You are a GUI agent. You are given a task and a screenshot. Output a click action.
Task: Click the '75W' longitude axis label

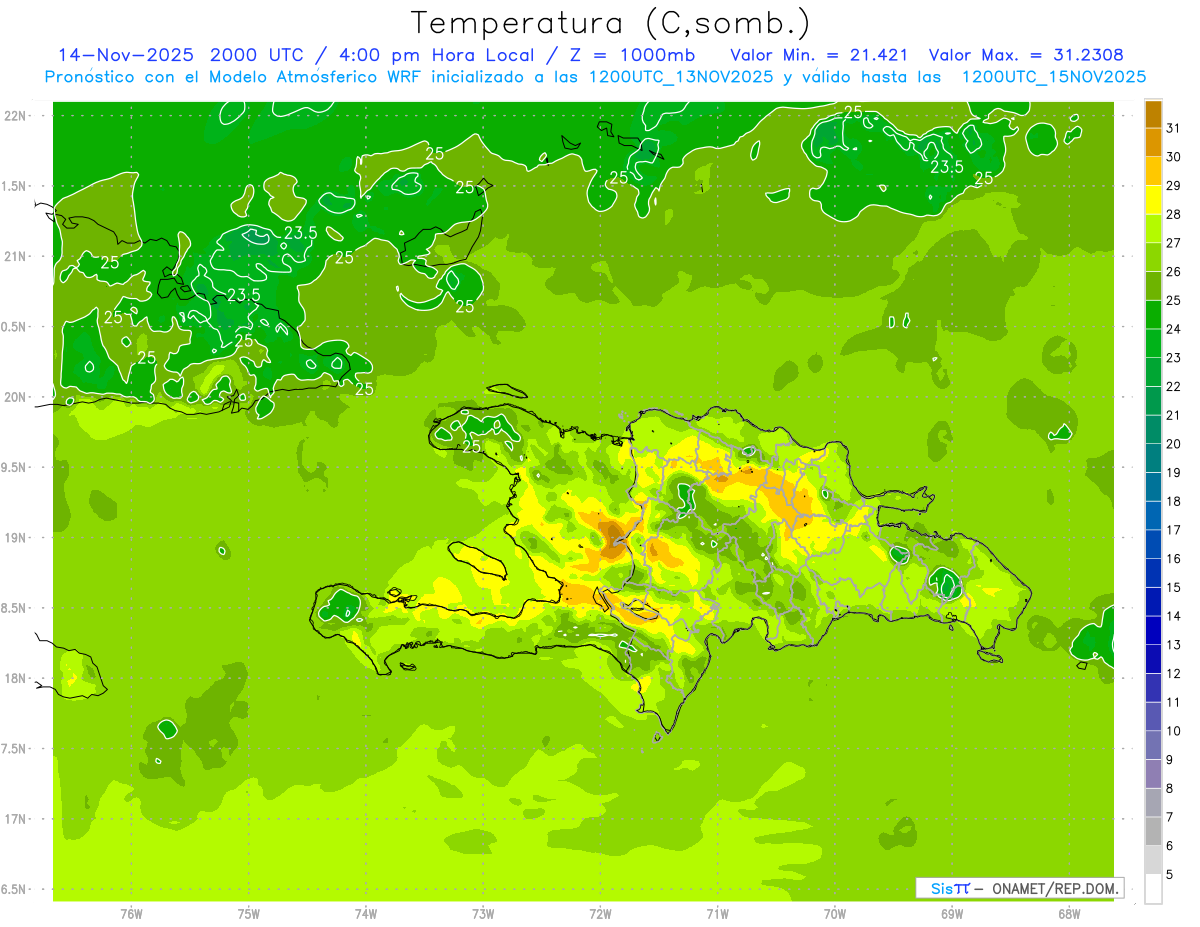click(248, 914)
